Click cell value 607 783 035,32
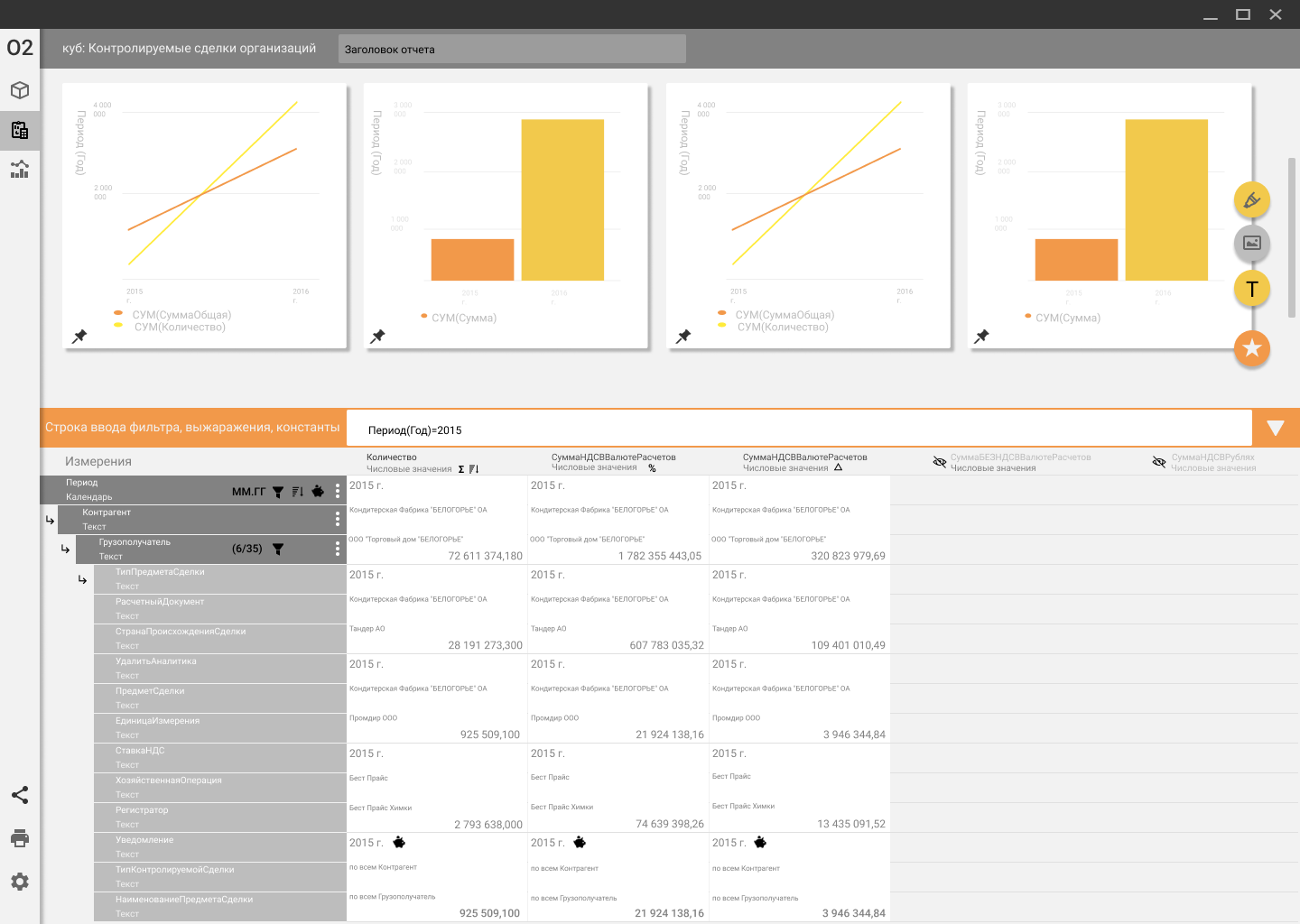Image resolution: width=1300 pixels, height=924 pixels. (667, 645)
